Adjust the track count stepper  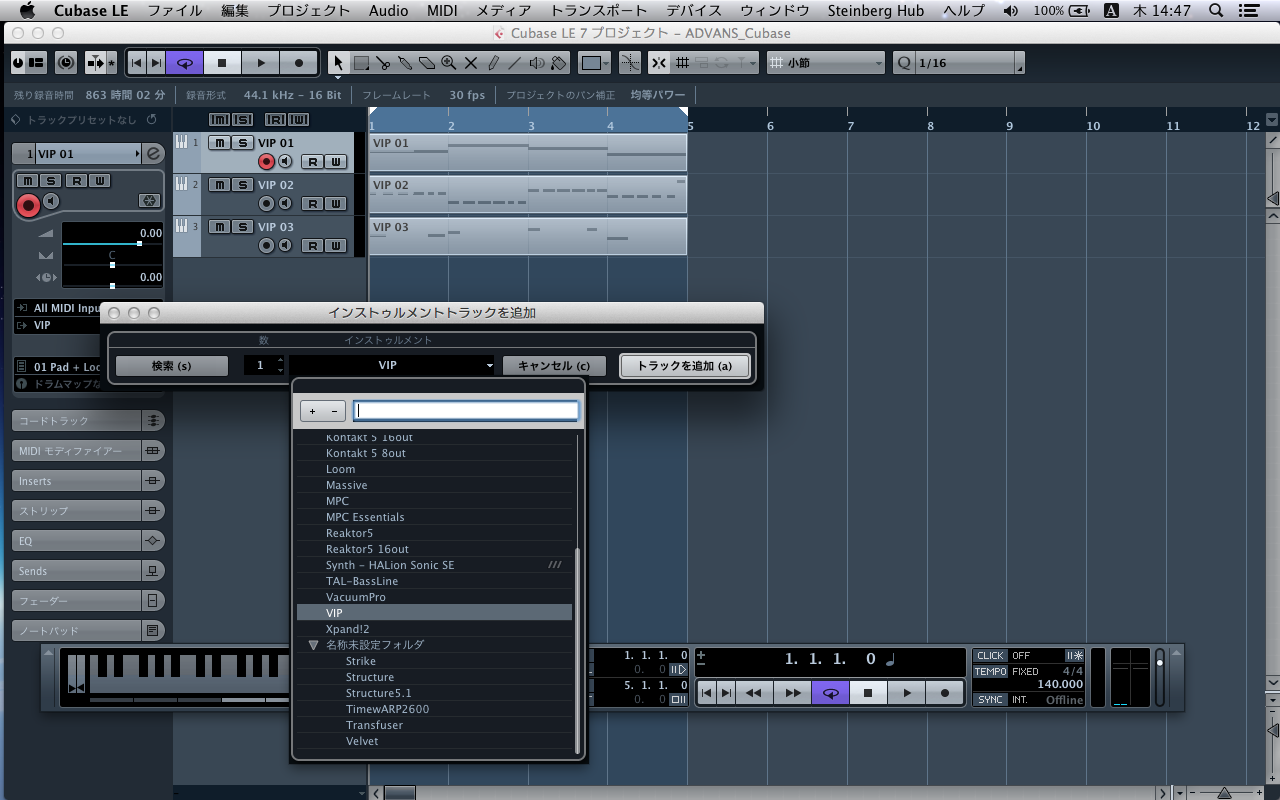click(280, 366)
